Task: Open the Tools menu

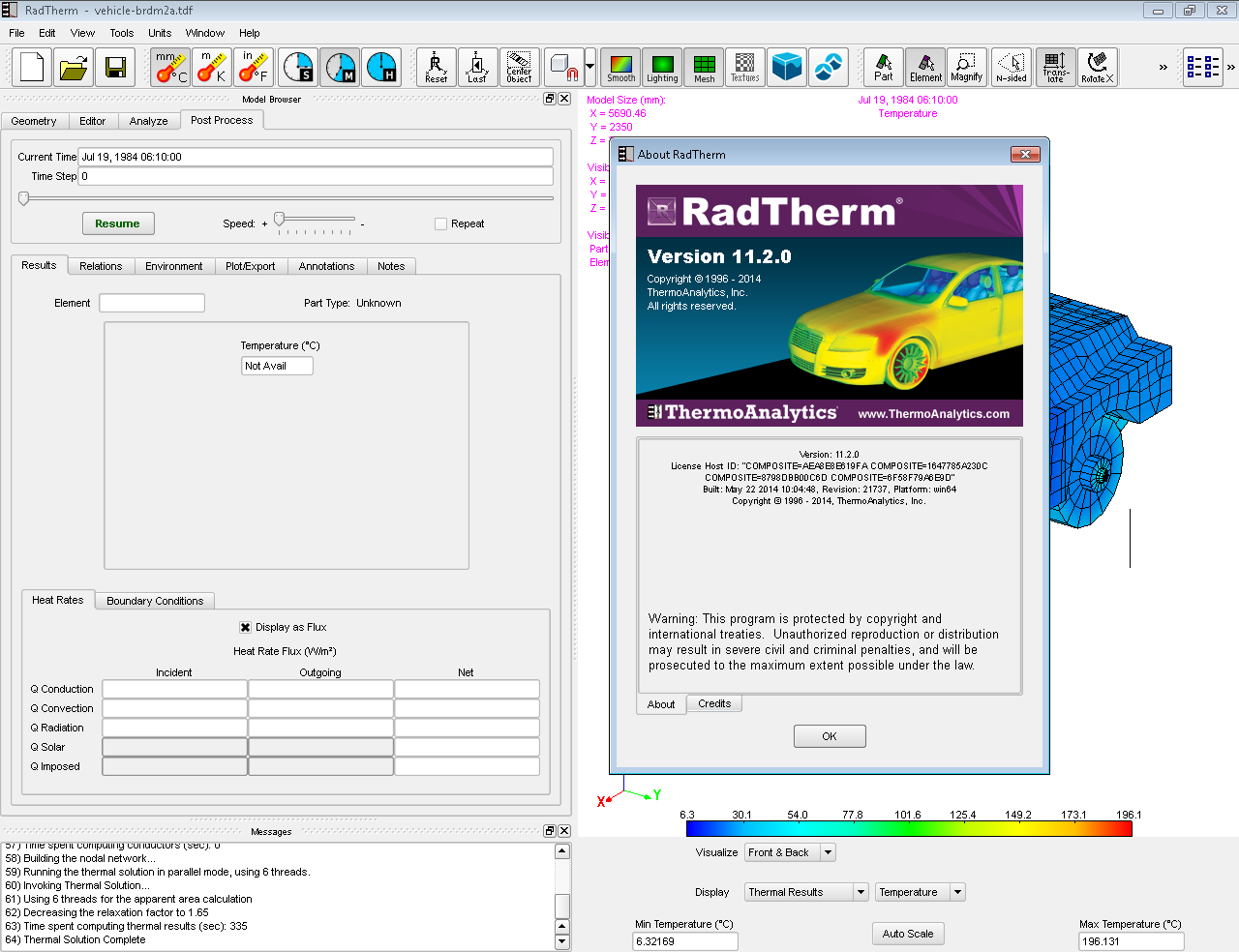Action: (x=122, y=33)
